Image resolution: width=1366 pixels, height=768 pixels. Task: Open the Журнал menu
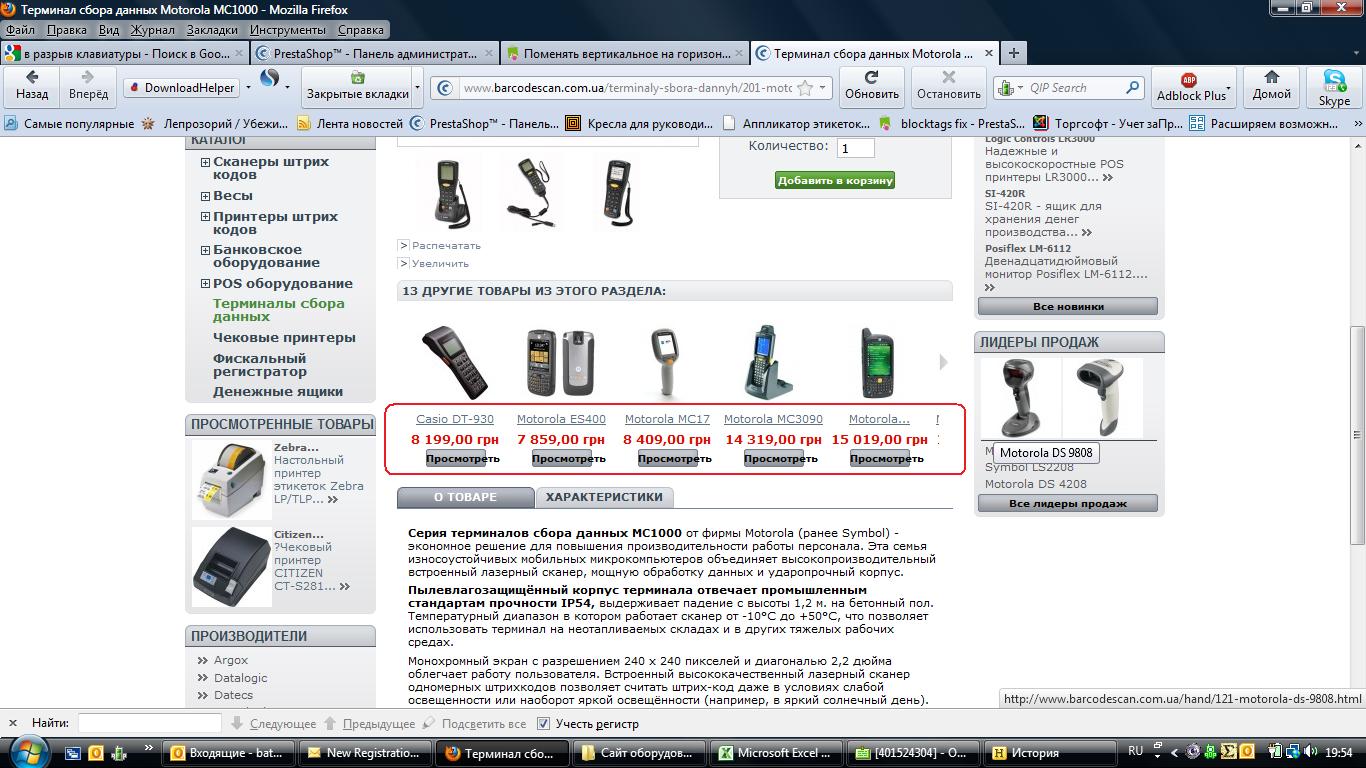tap(153, 30)
